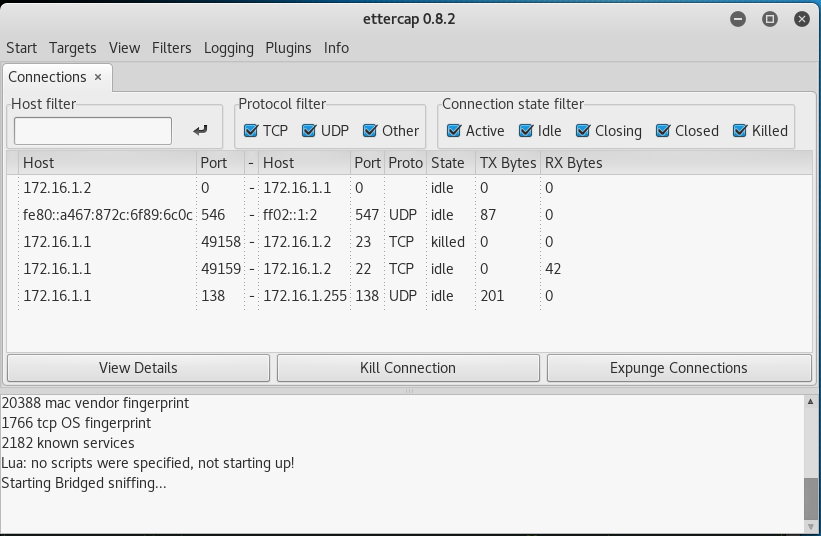This screenshot has width=821, height=536.
Task: Click the '20388 mac vendor fingerprint' log line
Action: [x=95, y=403]
